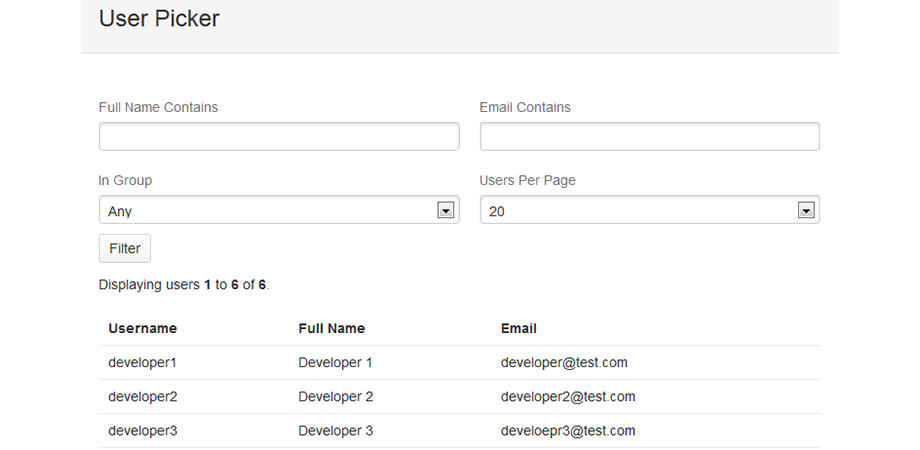Focus the Email Contains text box

point(649,137)
